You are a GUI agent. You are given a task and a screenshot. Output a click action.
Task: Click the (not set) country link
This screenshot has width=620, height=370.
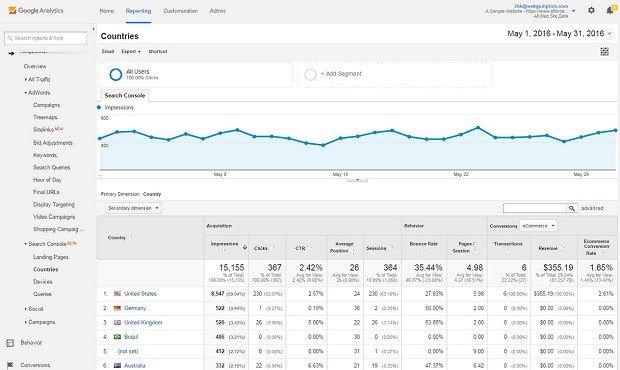tap(128, 351)
